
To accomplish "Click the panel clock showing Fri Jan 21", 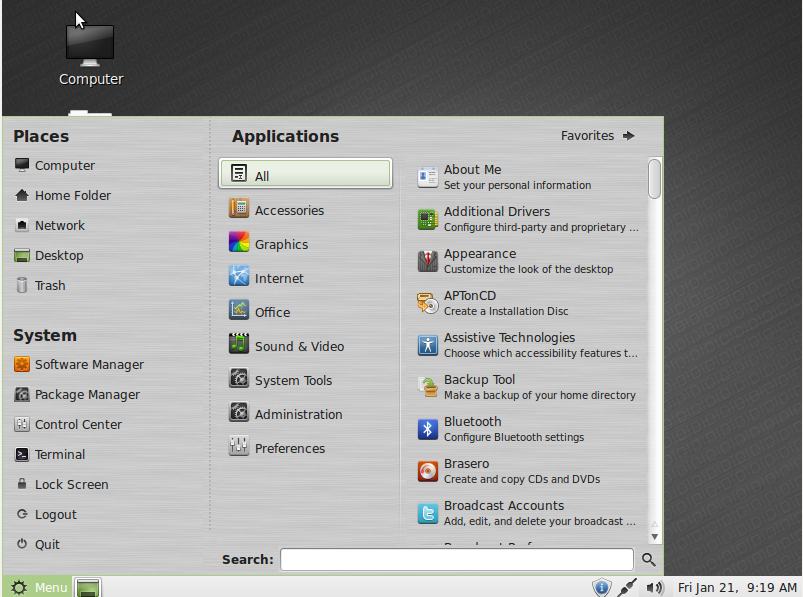I will coord(737,587).
